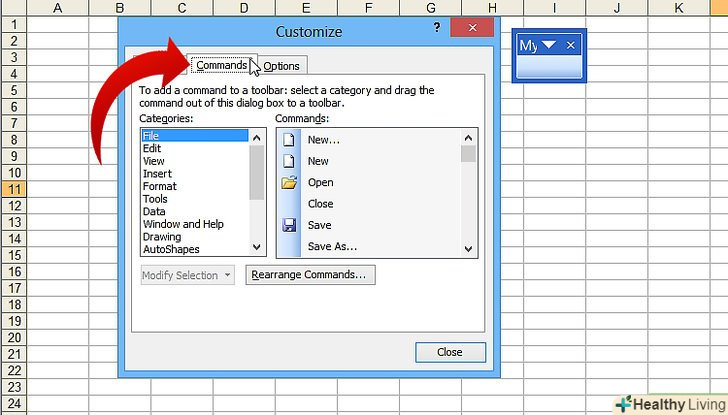This screenshot has height=415, width=728.
Task: Select column H header
Action: tap(492, 7)
